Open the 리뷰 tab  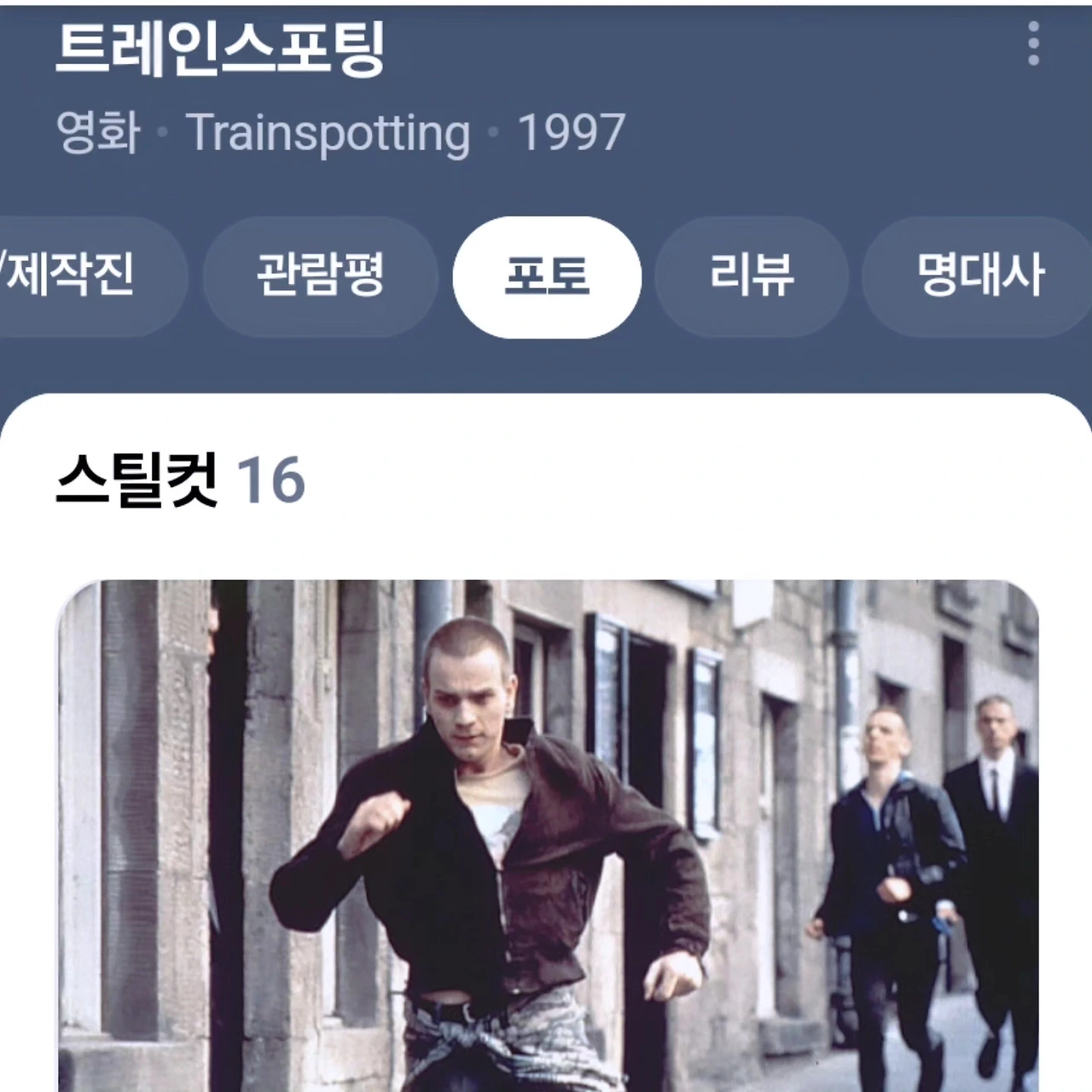752,276
